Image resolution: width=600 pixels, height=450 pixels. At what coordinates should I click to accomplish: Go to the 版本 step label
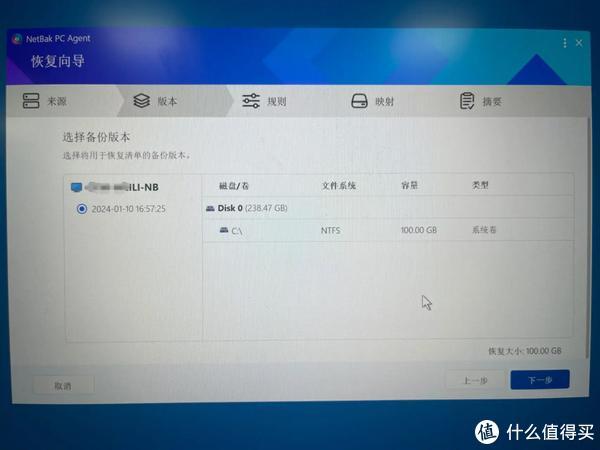click(167, 101)
